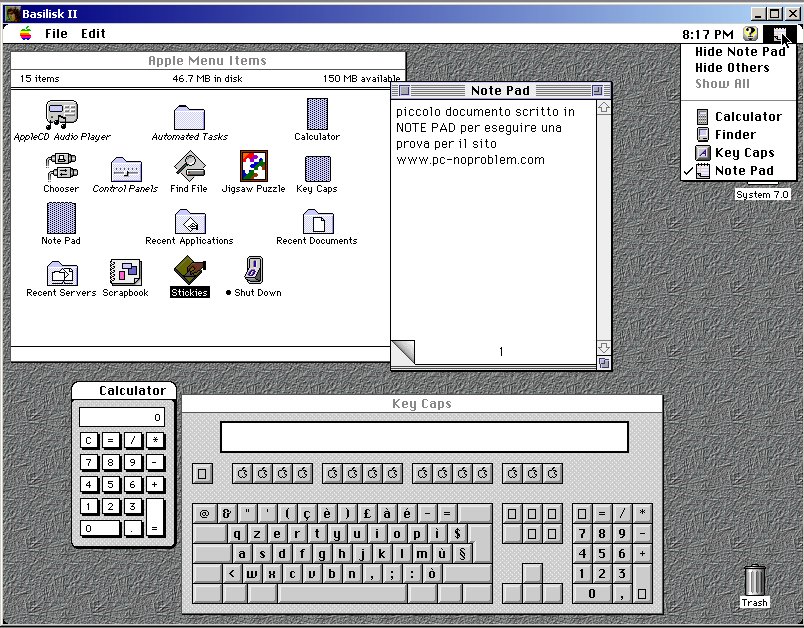Select checked Note Pad in application menu
The height and width of the screenshot is (628, 804).
click(744, 171)
